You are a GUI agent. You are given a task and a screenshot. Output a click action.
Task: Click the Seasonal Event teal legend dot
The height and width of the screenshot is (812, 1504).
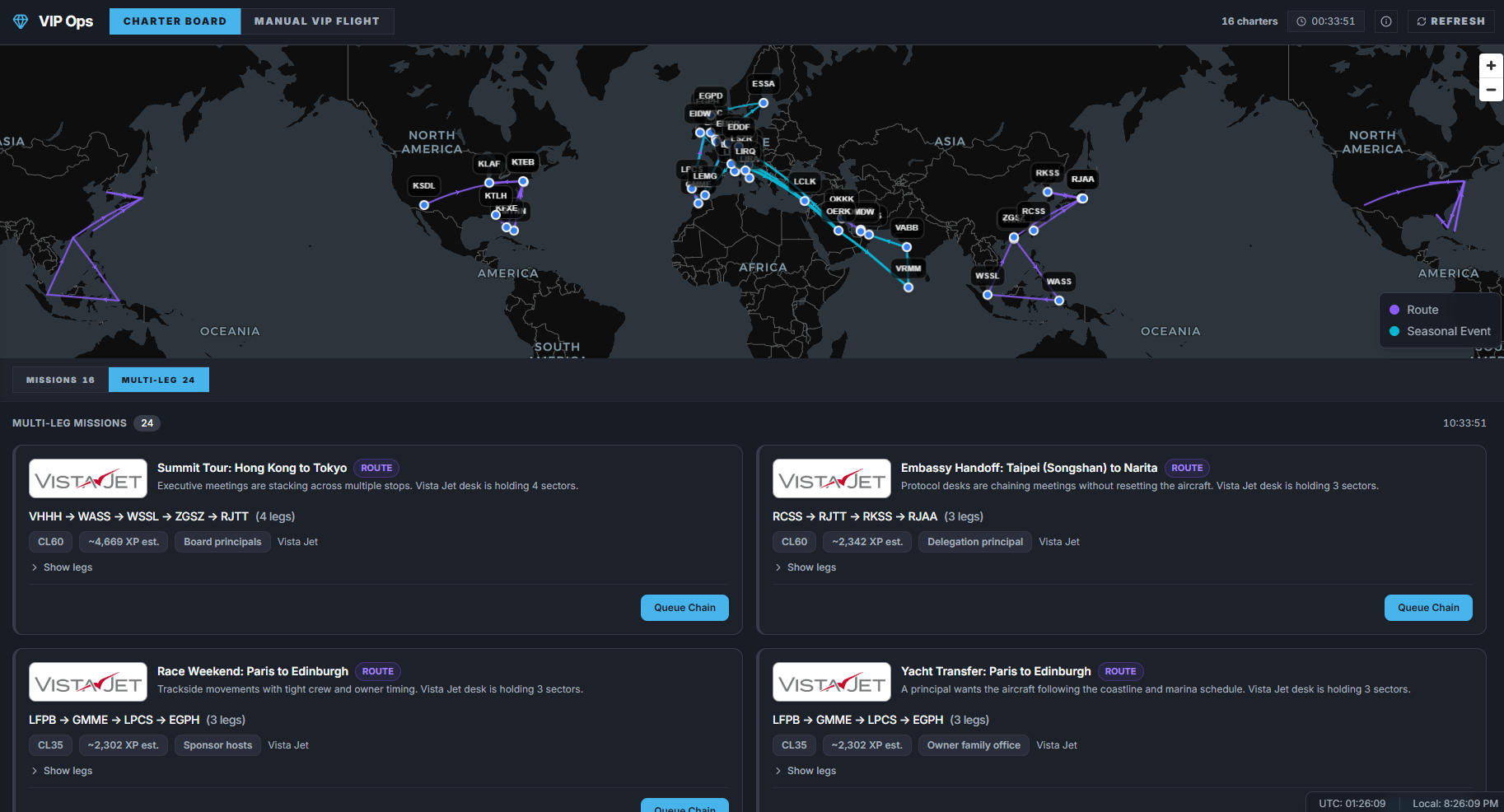[x=1394, y=331]
